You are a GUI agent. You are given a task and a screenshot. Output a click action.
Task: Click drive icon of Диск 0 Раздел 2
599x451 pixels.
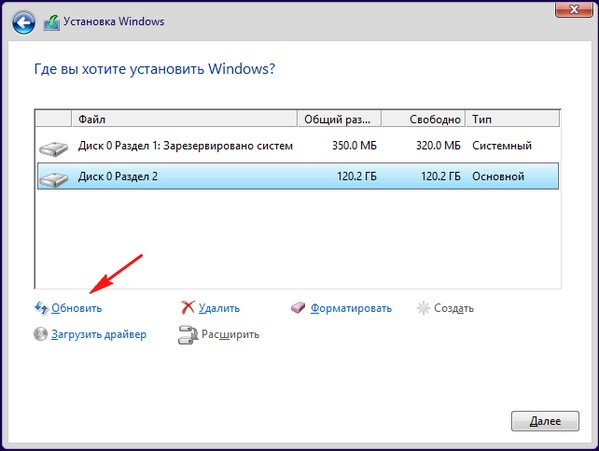coord(53,179)
